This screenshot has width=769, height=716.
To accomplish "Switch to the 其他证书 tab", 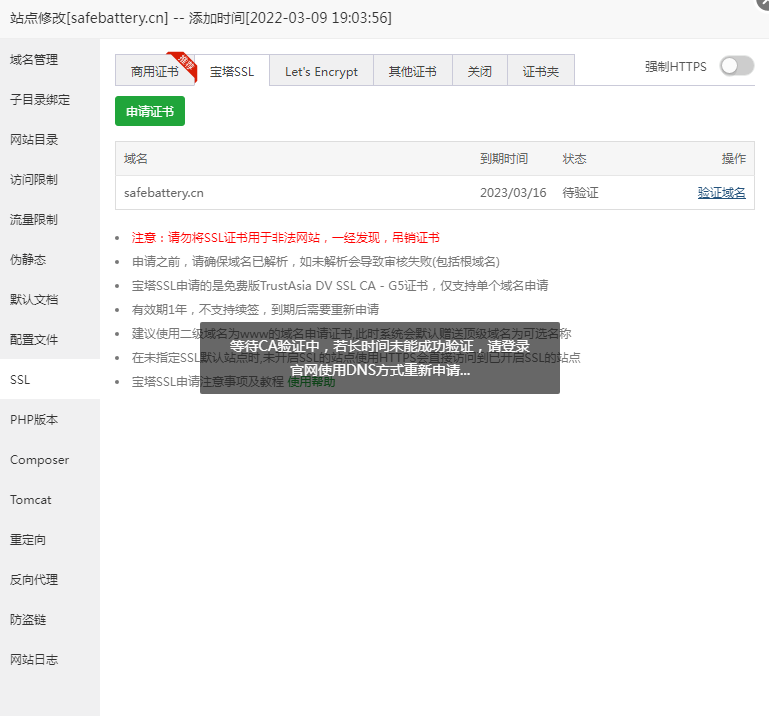I will tap(412, 72).
